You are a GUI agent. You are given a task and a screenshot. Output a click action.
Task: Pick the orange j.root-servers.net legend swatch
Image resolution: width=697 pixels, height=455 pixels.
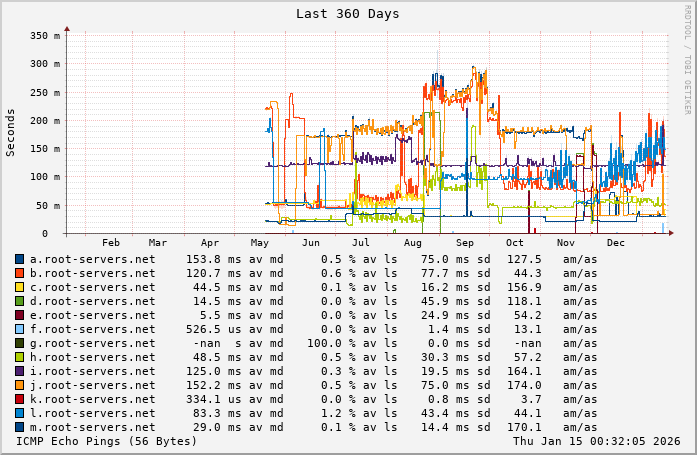(x=20, y=385)
